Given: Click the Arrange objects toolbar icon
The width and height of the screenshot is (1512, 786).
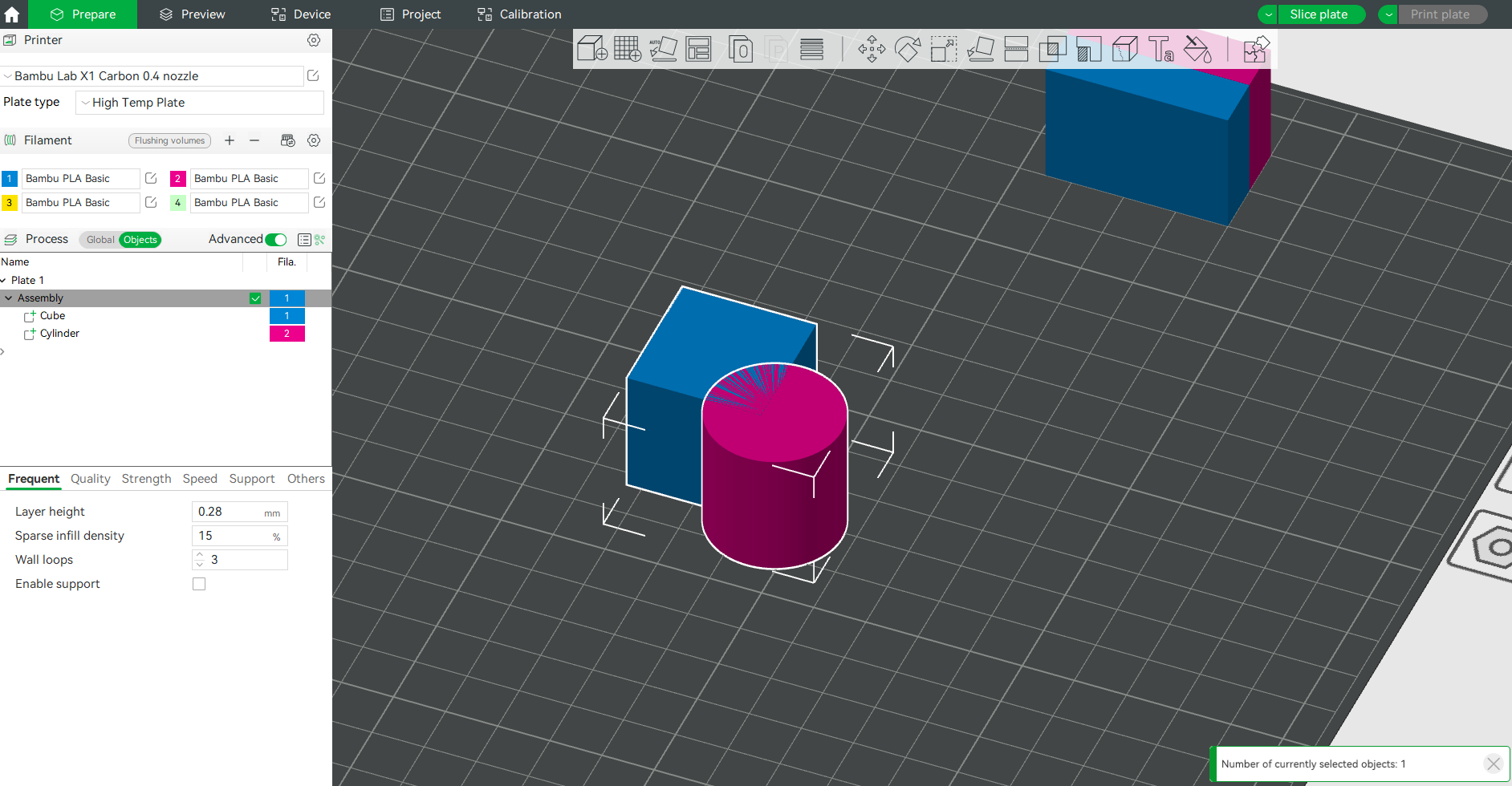Looking at the screenshot, I should click(699, 49).
